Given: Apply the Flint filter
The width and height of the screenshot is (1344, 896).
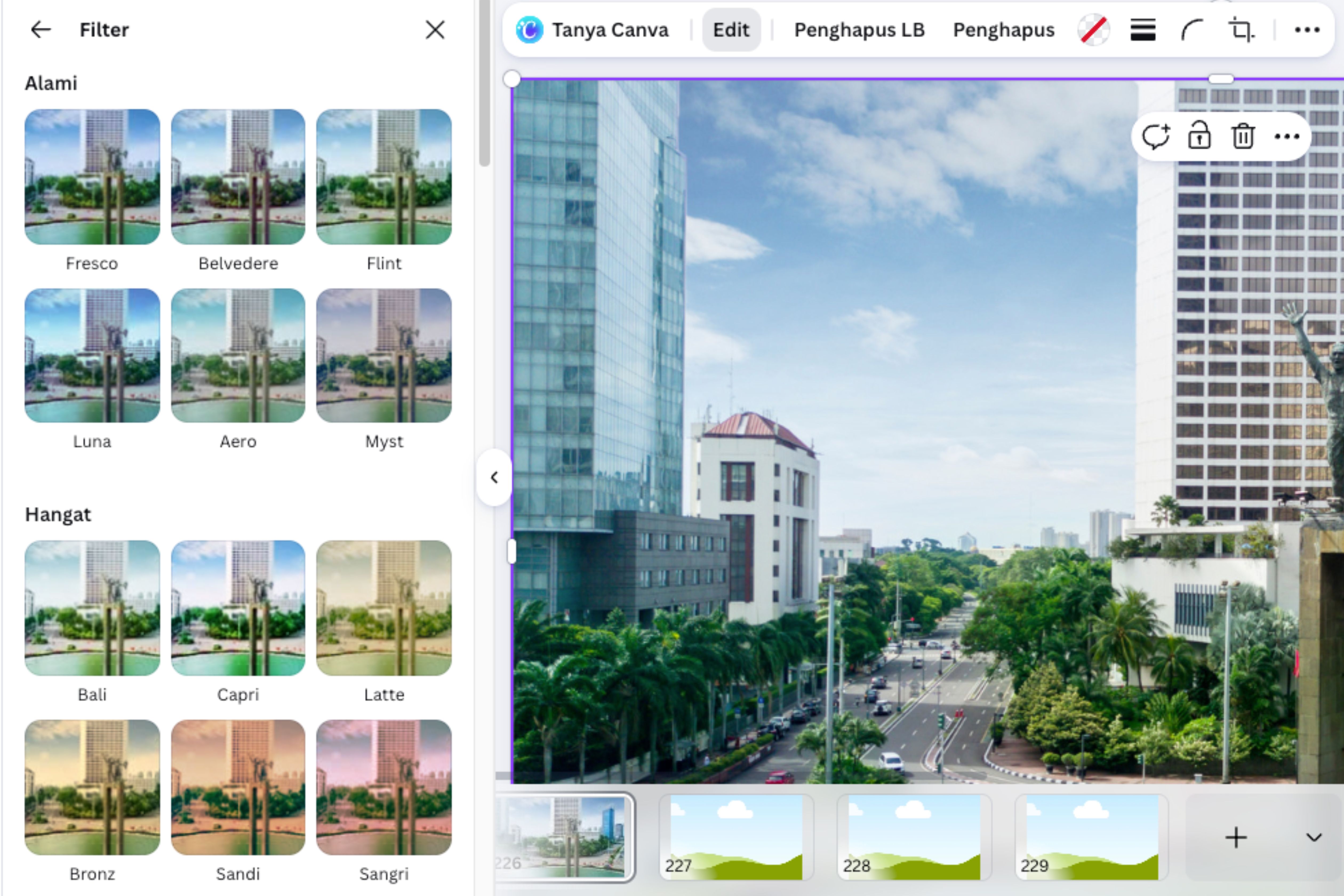Looking at the screenshot, I should [384, 177].
